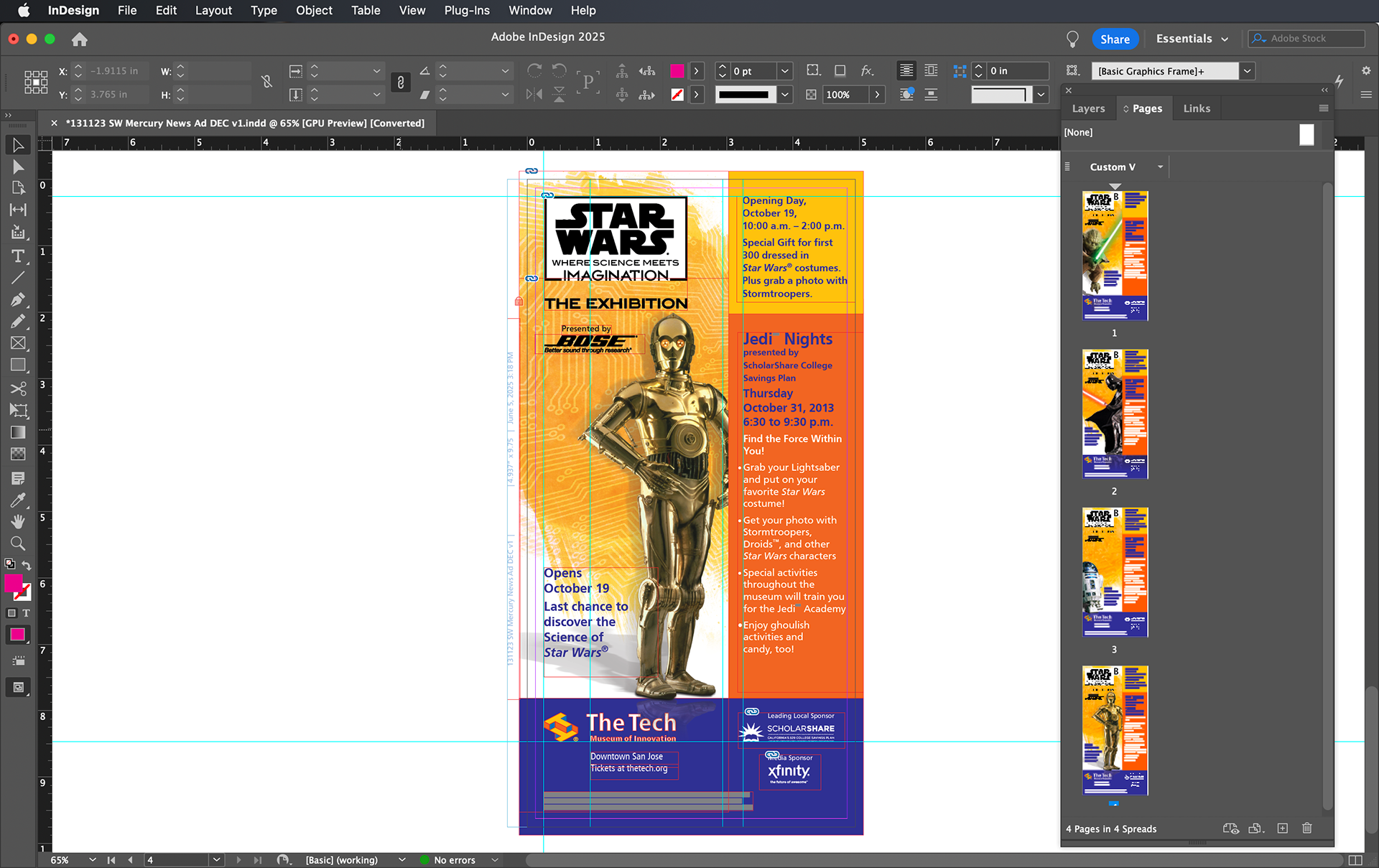
Task: Open the Pages panel menu
Action: point(1323,108)
